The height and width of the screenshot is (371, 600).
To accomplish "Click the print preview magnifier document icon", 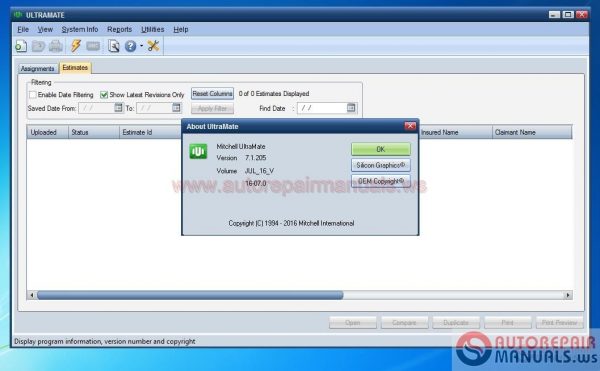I will pos(113,46).
